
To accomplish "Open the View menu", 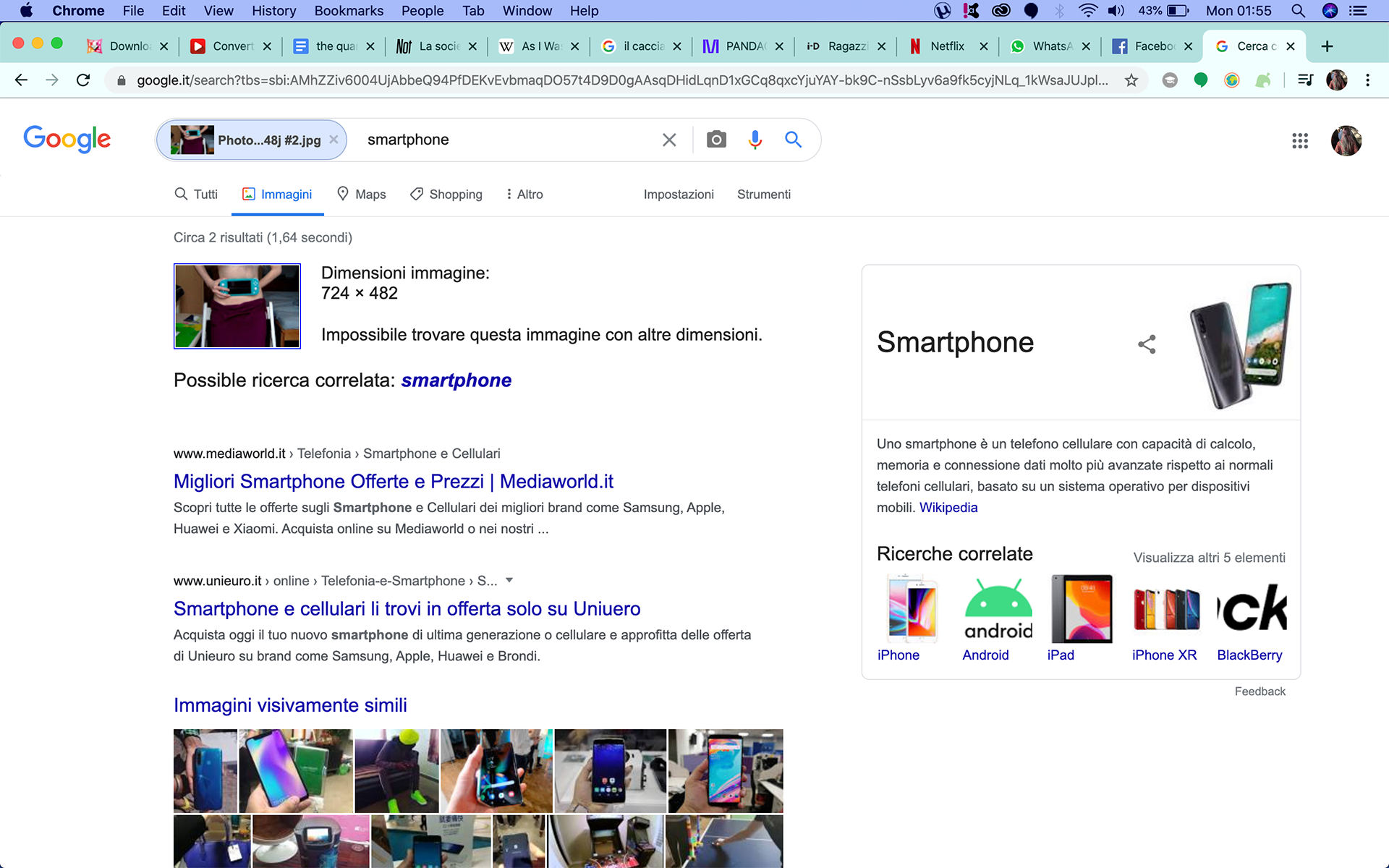I will coord(218,11).
